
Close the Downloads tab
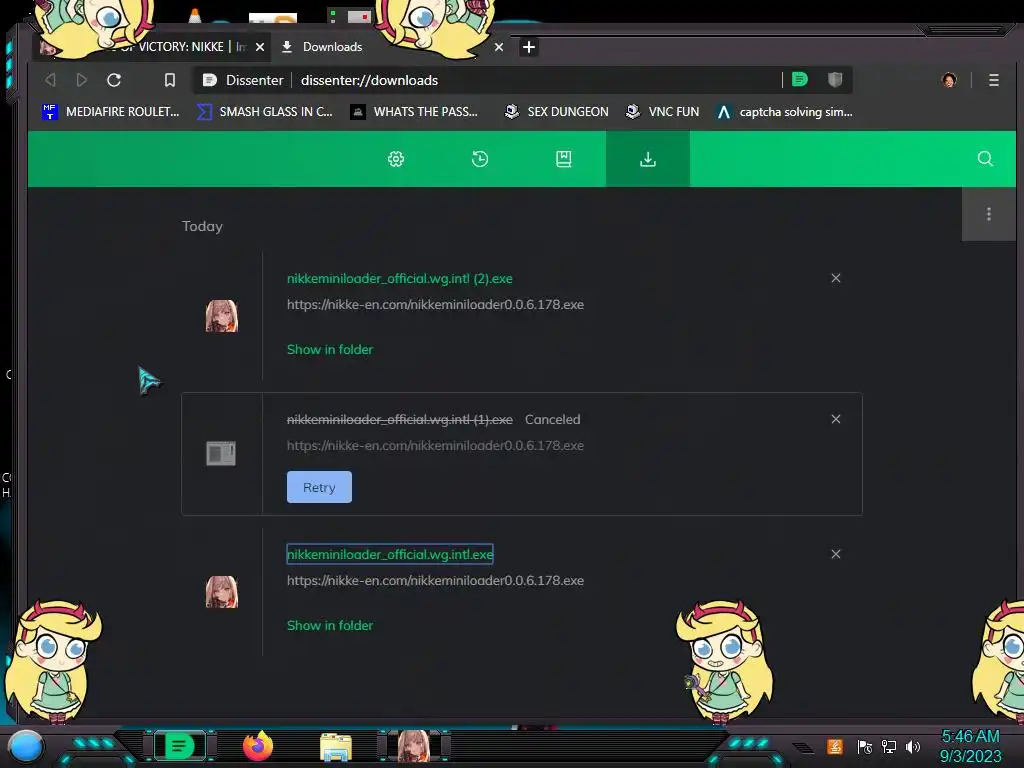pos(499,47)
